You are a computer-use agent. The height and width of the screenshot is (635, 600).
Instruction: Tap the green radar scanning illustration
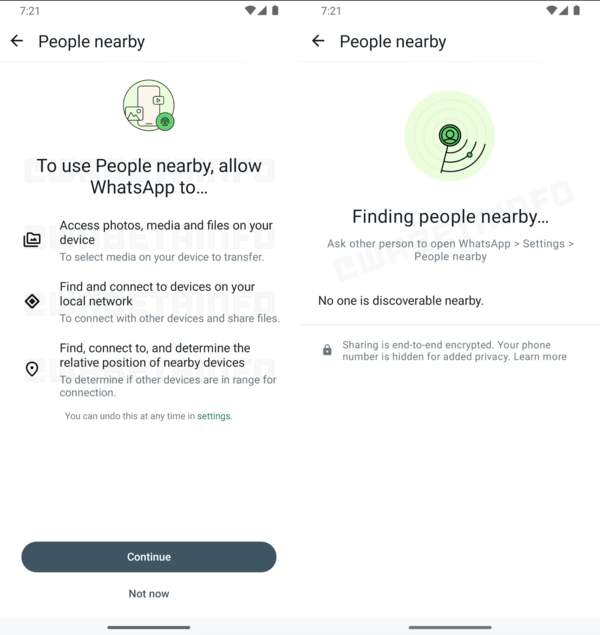coord(449,137)
